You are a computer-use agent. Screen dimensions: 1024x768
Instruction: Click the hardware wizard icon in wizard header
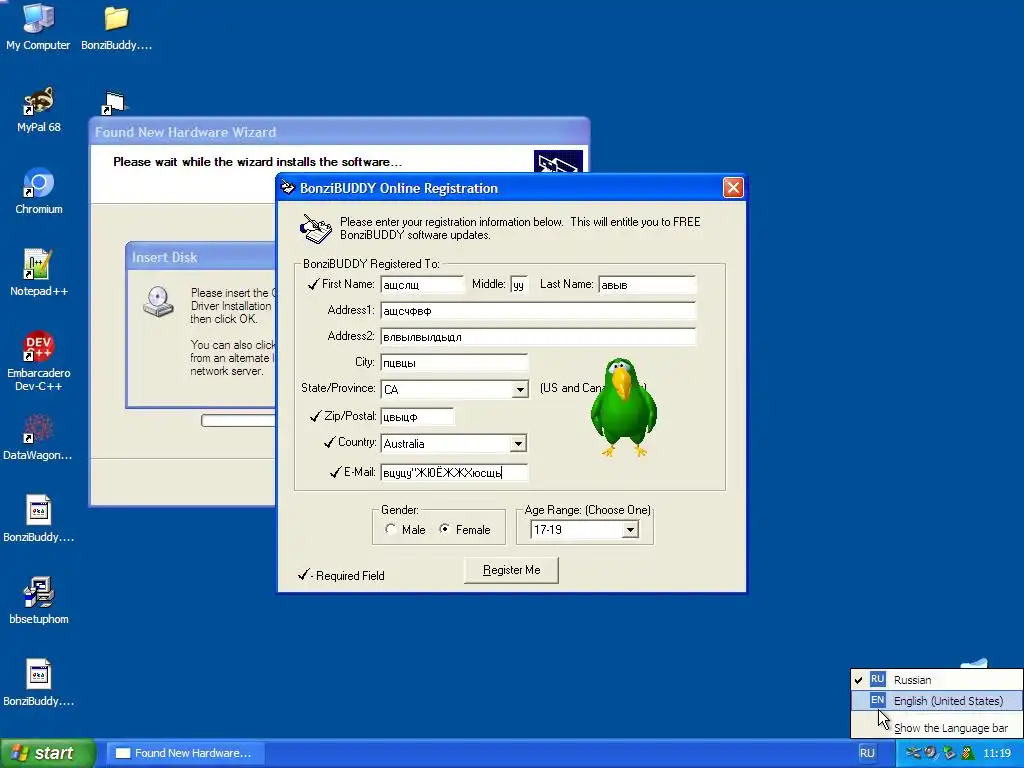(x=558, y=161)
